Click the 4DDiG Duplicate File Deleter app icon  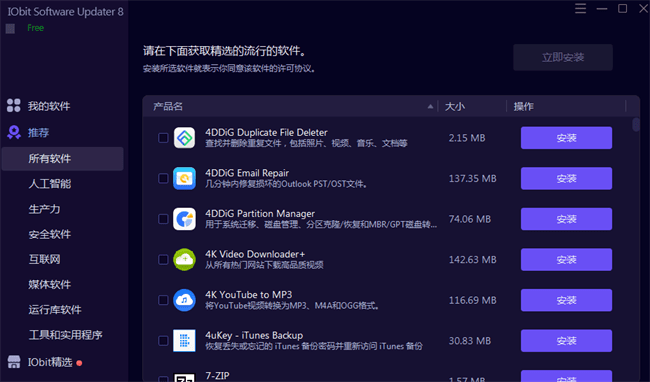(x=184, y=138)
